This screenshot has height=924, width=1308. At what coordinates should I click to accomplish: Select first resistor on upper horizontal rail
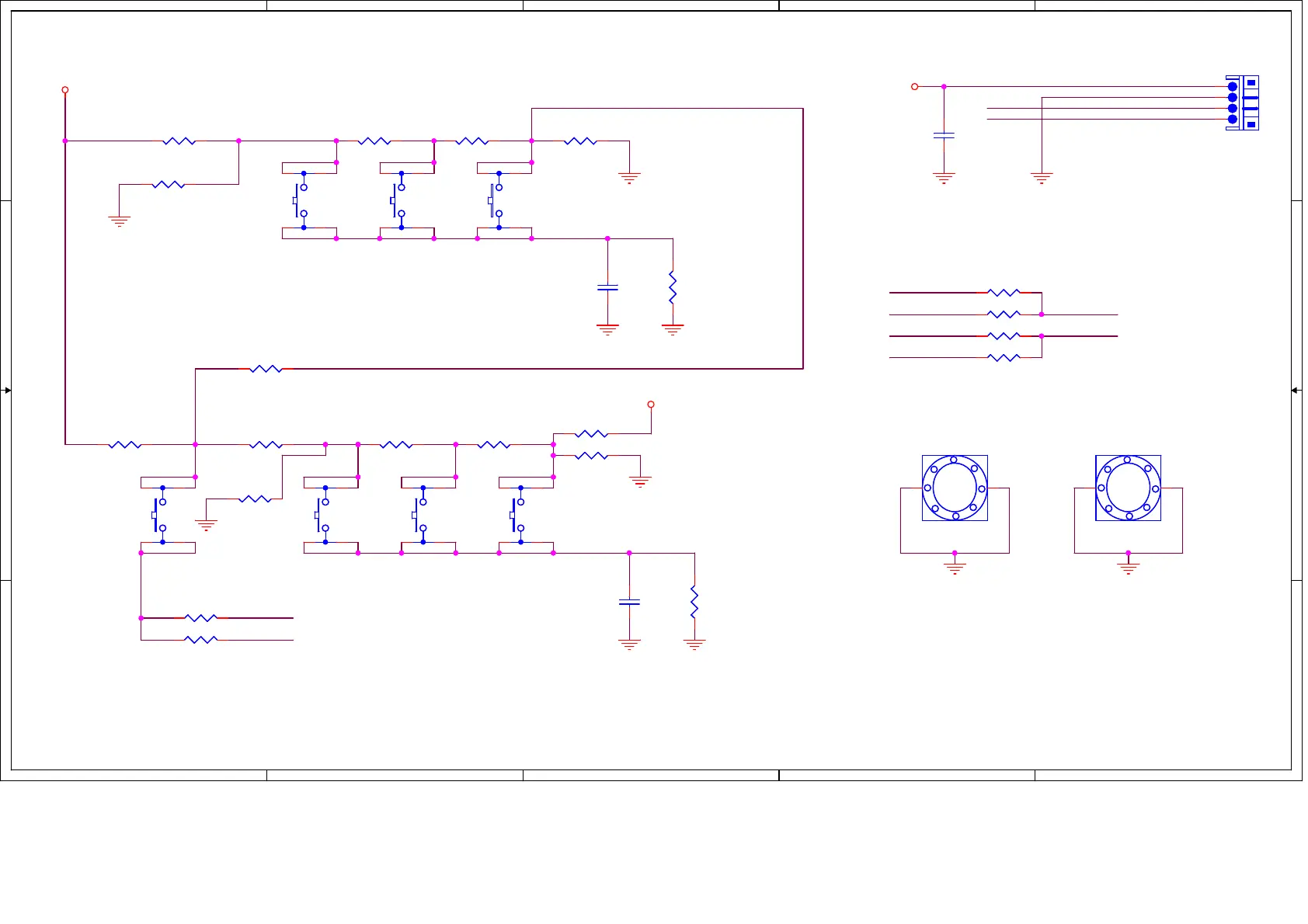(179, 141)
